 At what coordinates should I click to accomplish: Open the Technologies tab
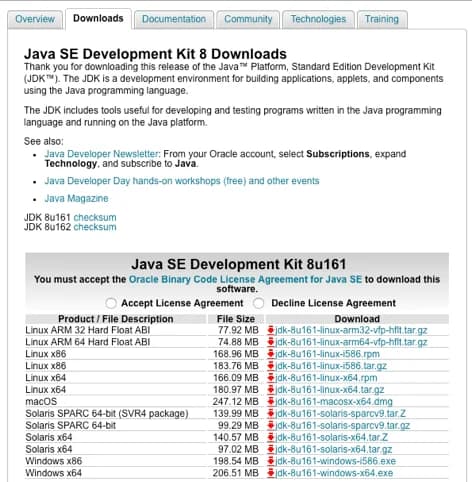point(318,19)
